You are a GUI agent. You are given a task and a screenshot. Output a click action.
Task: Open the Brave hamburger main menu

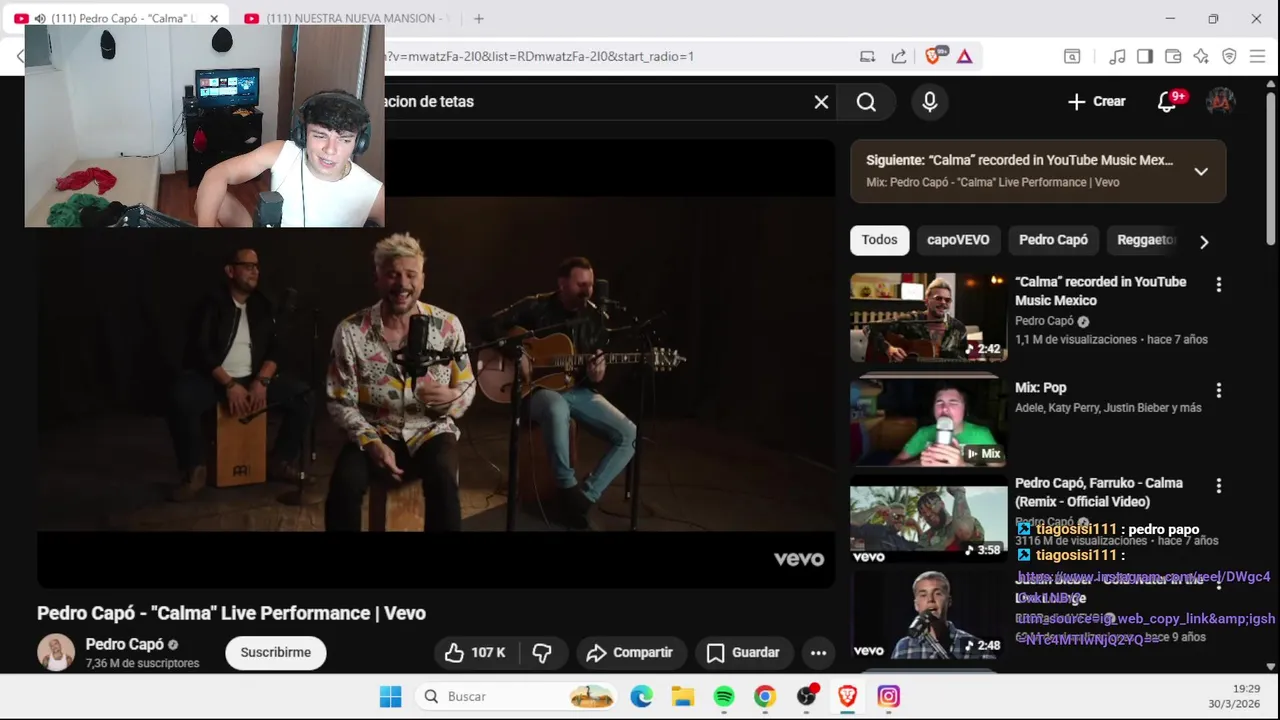click(x=1257, y=56)
